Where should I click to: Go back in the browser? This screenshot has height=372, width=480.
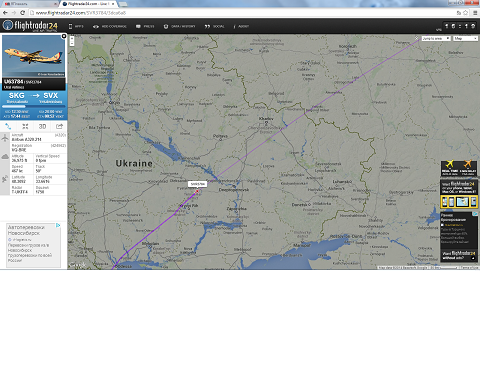tap(5, 13)
